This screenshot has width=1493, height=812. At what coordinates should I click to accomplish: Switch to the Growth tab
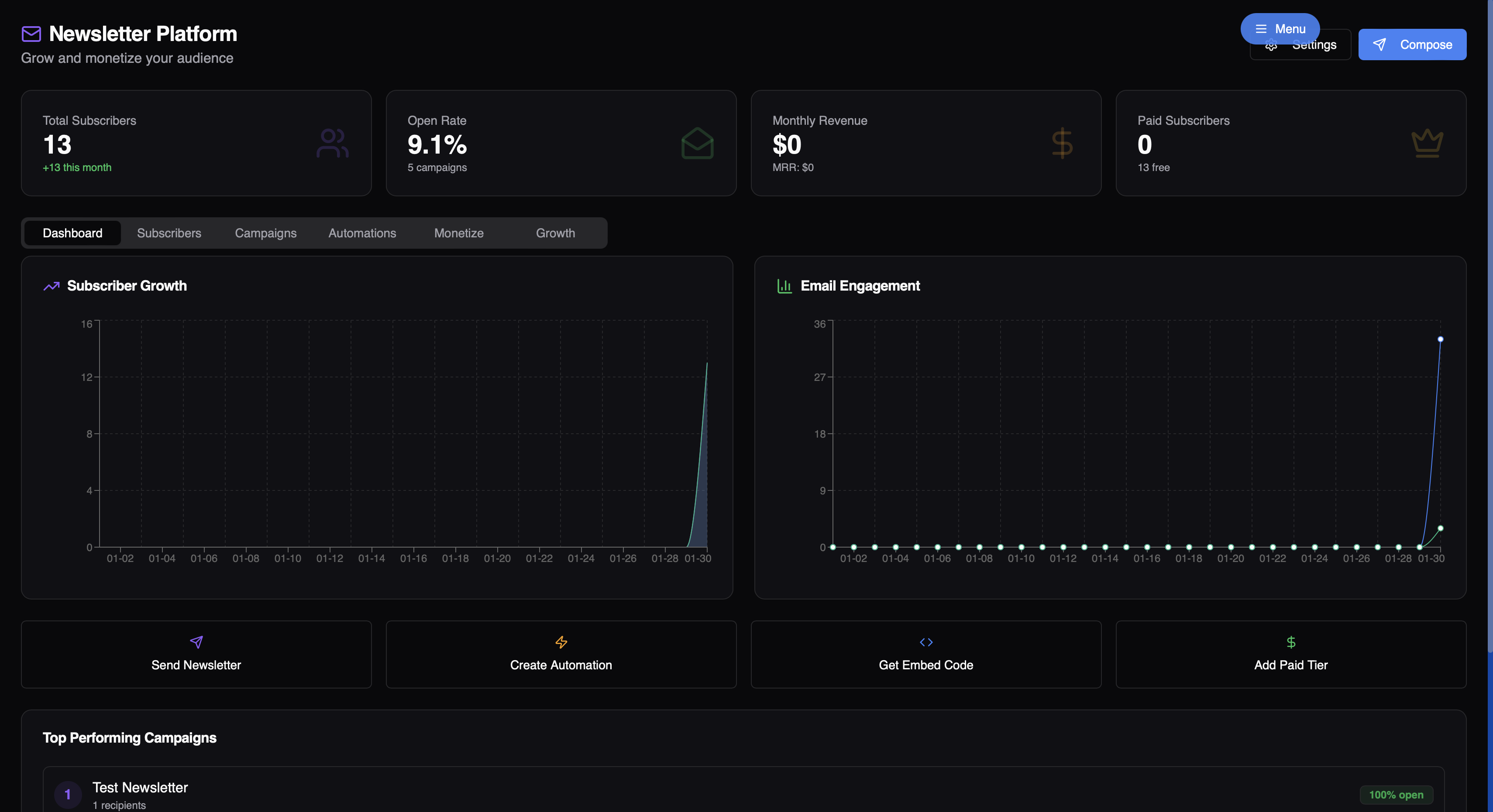(x=555, y=233)
